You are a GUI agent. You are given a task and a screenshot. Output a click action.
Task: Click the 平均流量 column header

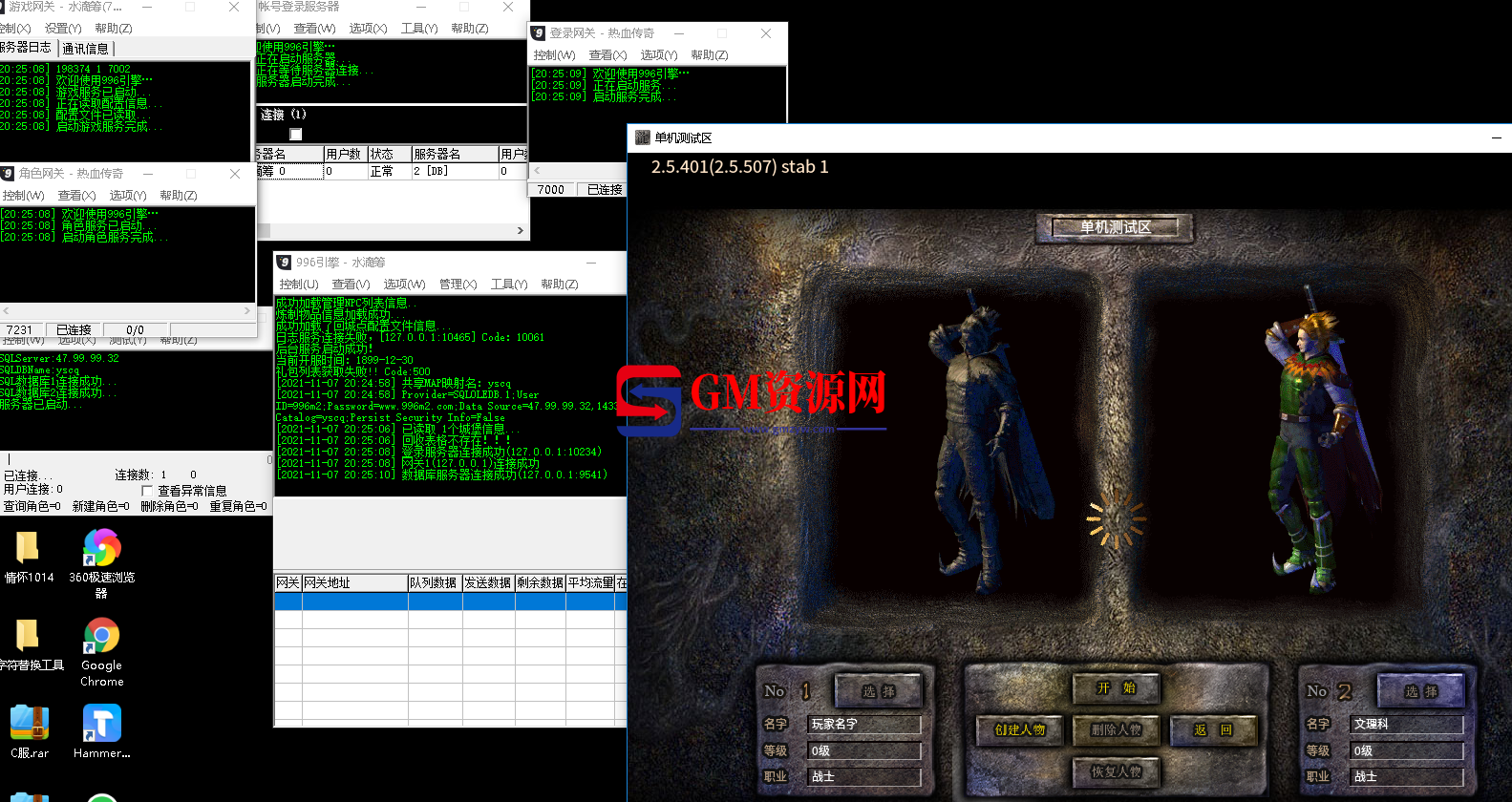click(x=590, y=582)
